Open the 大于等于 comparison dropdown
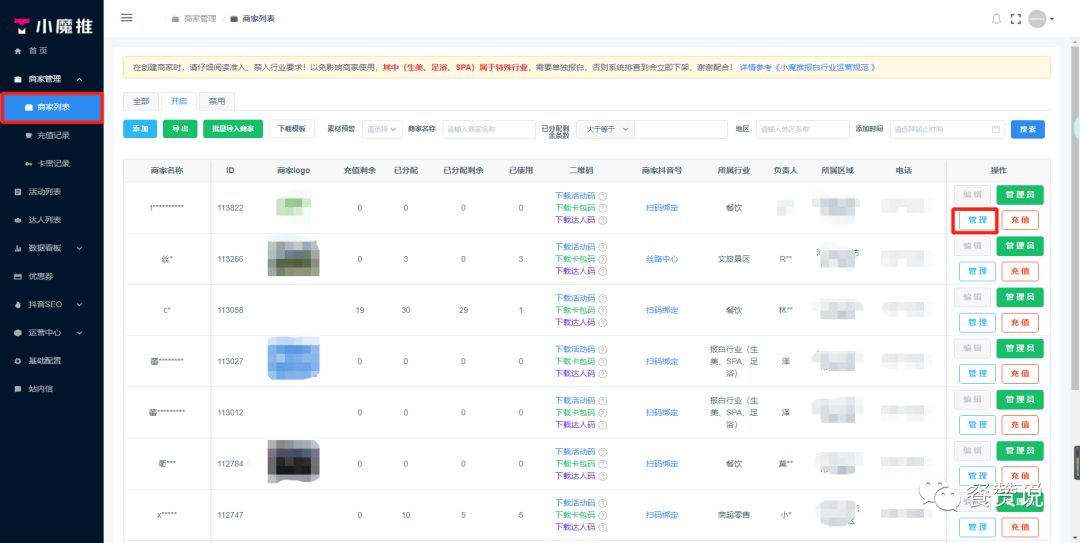Image resolution: width=1080 pixels, height=543 pixels. pos(605,129)
